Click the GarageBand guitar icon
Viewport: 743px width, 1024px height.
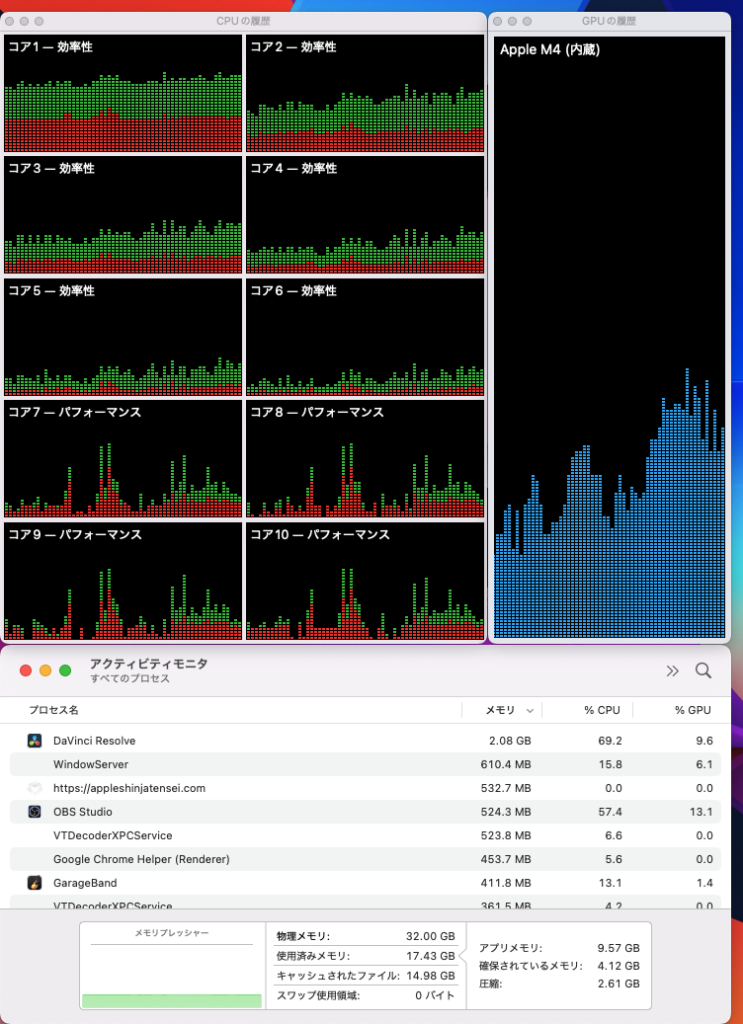pos(35,883)
